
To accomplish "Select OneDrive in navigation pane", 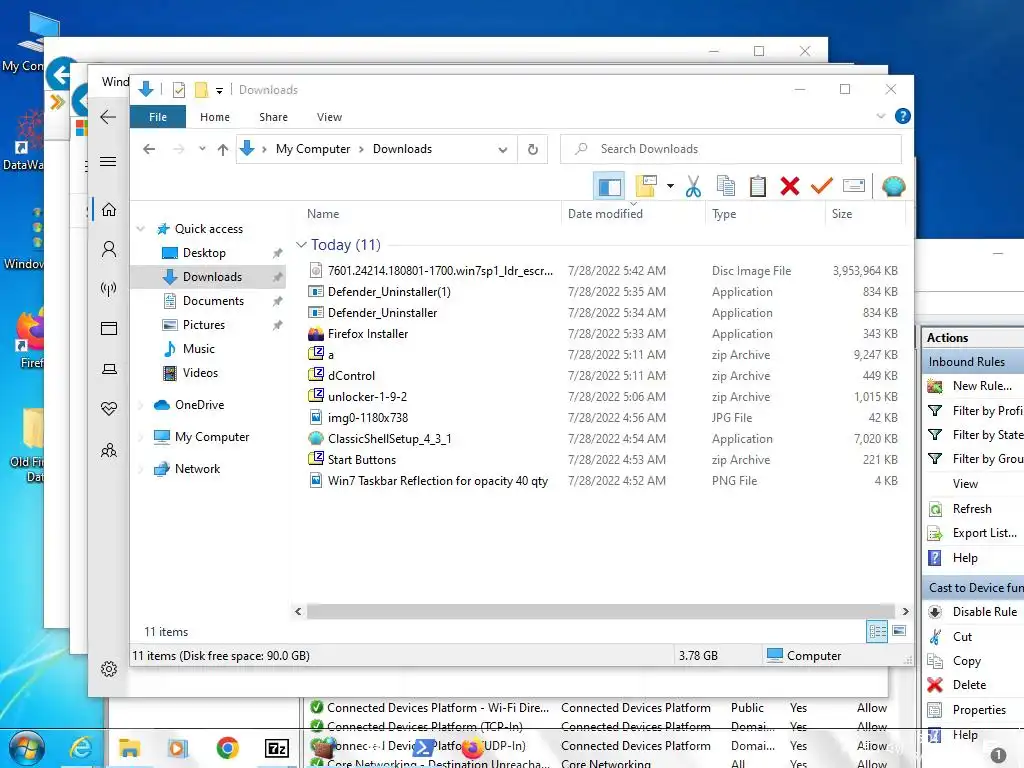I will (199, 405).
